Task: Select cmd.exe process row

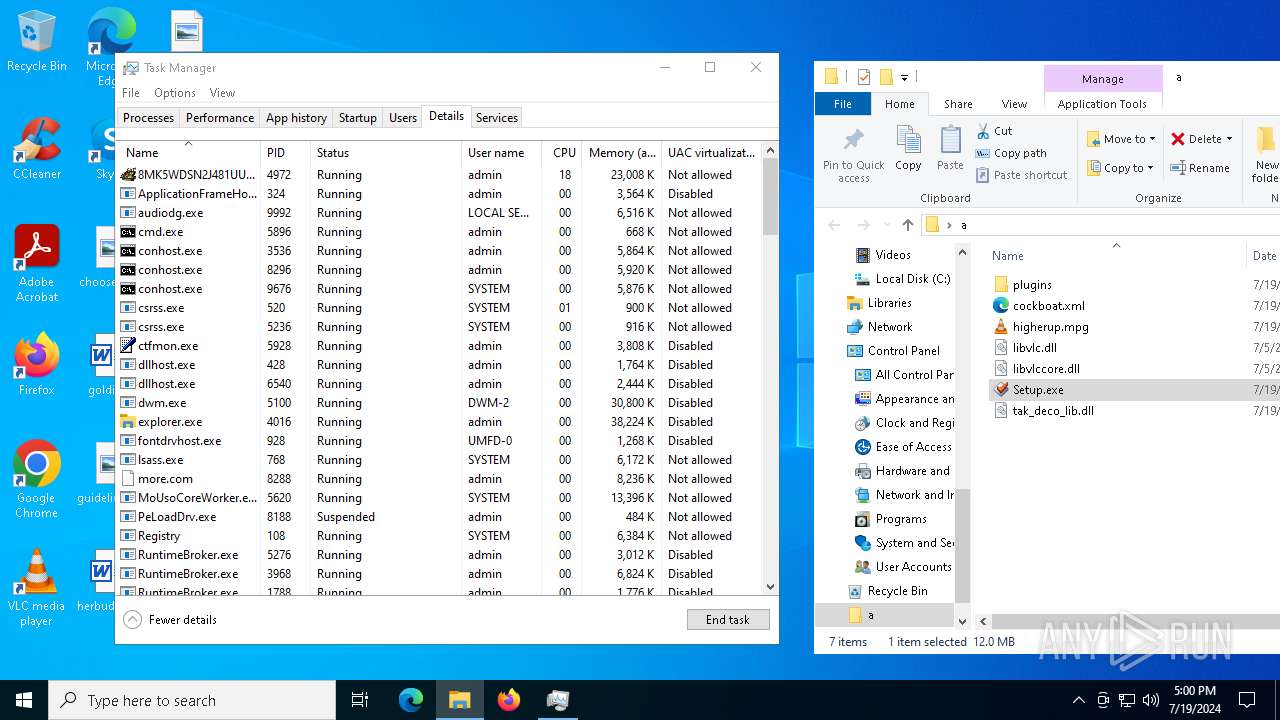Action: coord(439,232)
